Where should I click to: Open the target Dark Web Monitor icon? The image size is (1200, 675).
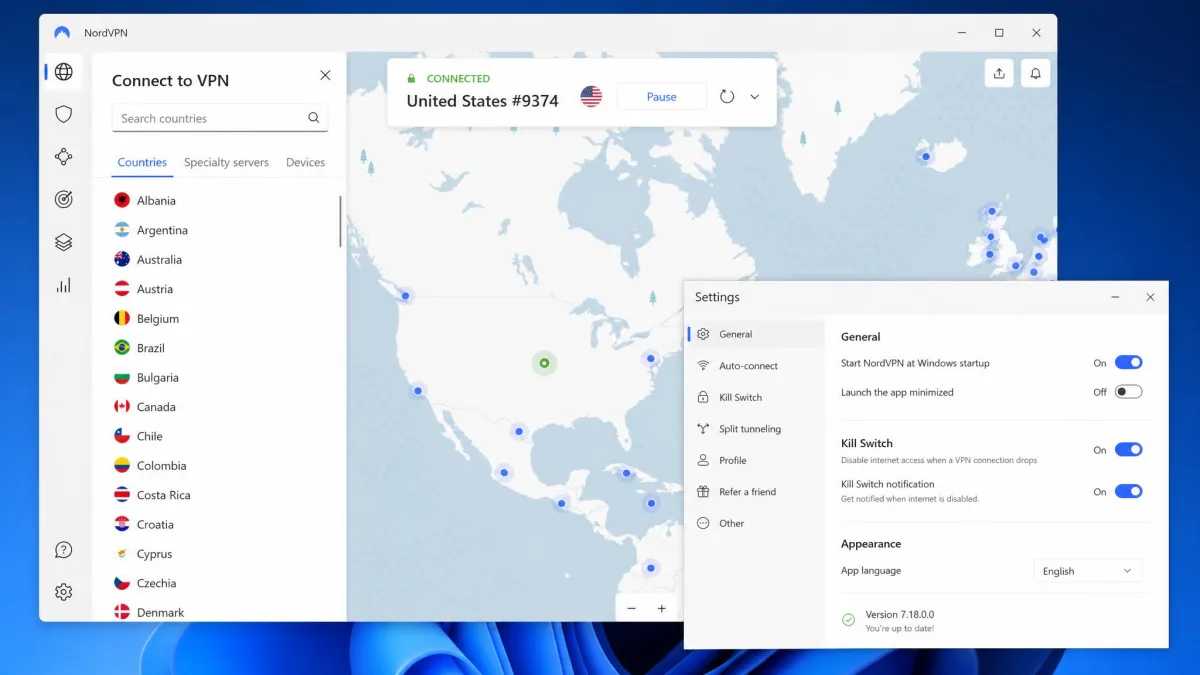pos(64,200)
